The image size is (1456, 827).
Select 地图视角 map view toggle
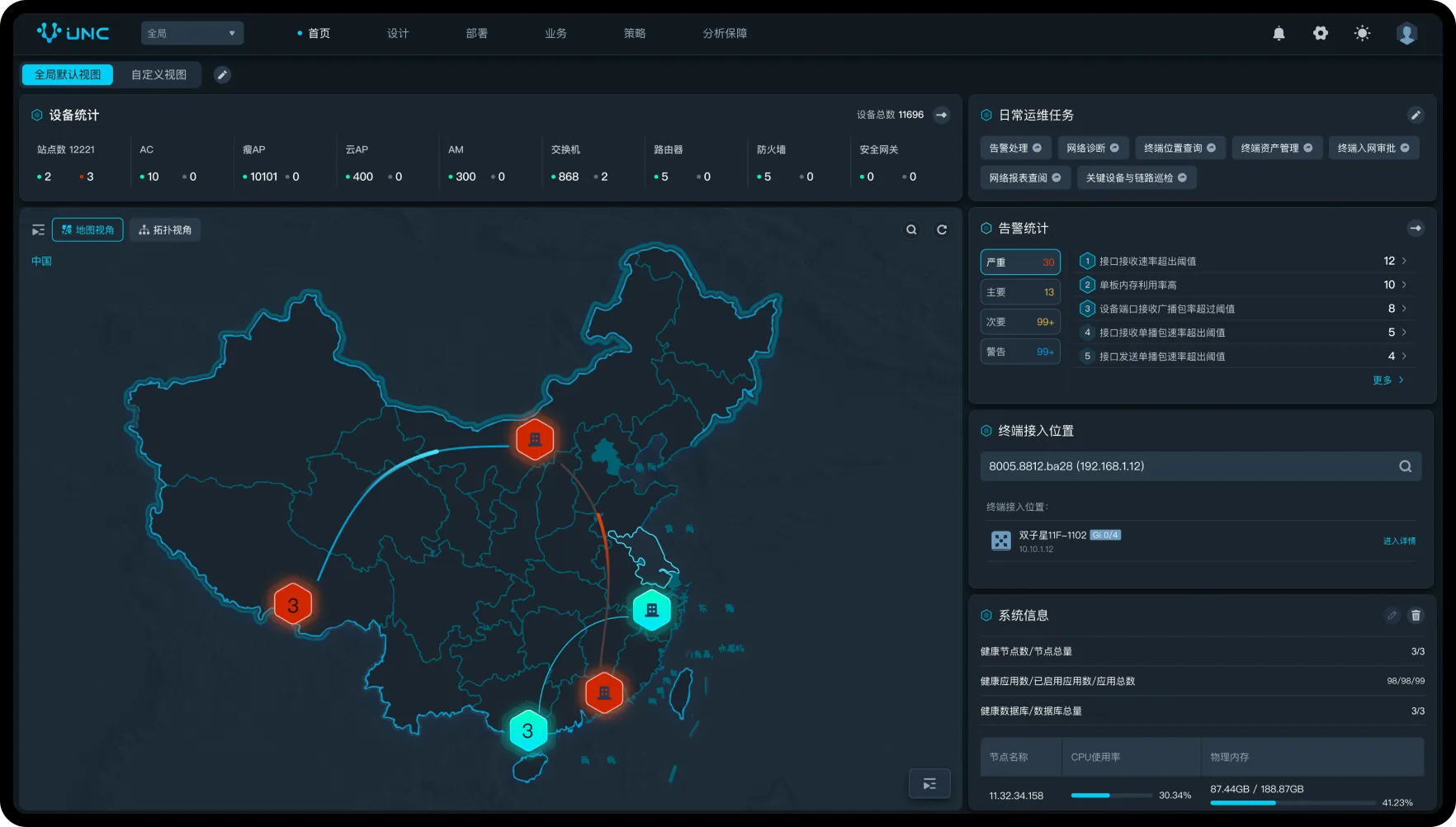(x=87, y=230)
